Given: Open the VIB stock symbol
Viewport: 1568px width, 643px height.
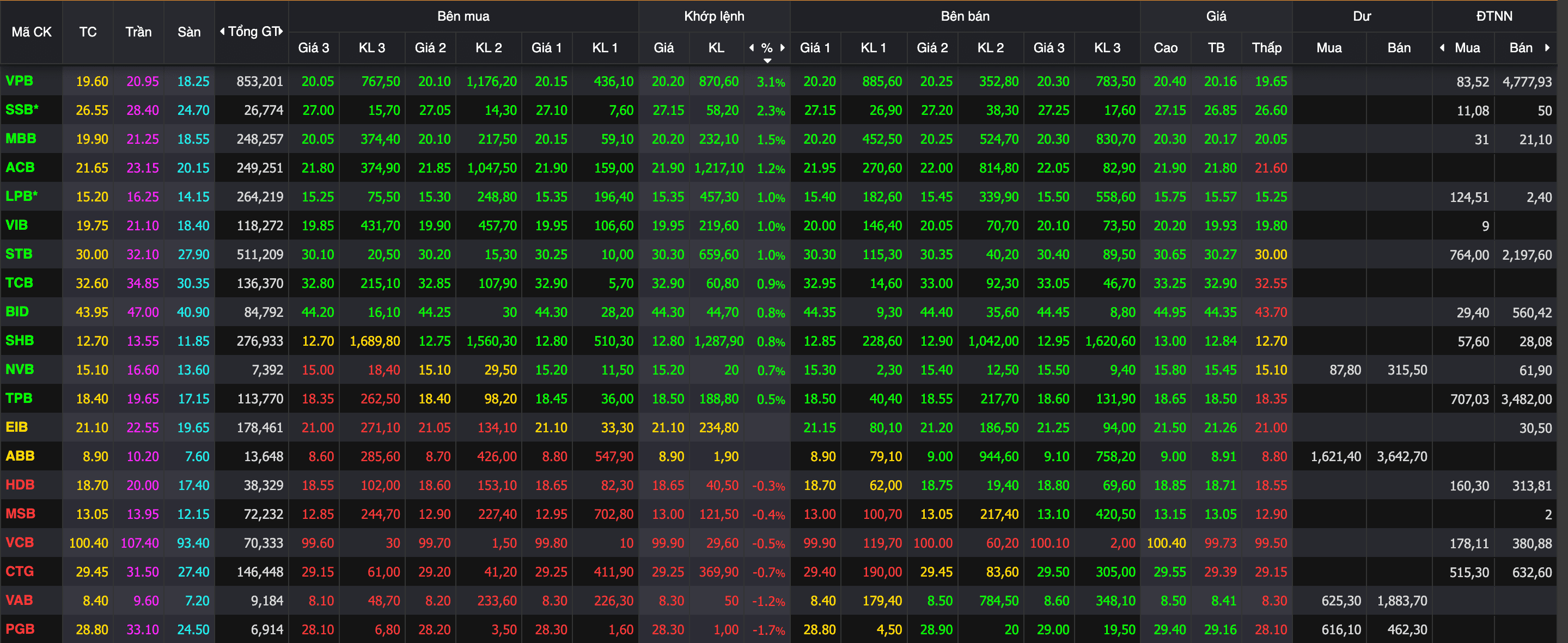Looking at the screenshot, I should [16, 225].
